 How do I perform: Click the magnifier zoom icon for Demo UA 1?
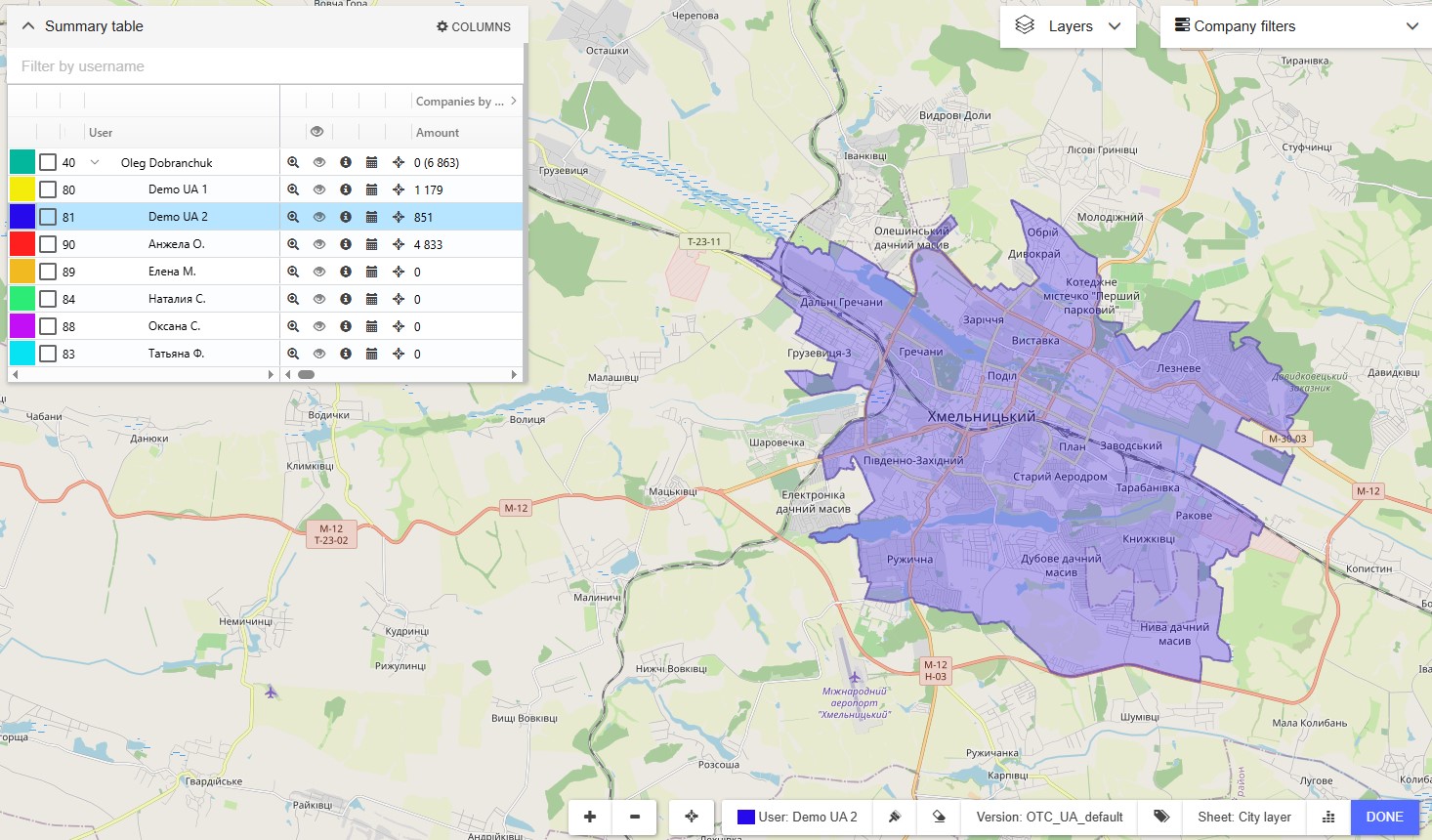coord(293,189)
